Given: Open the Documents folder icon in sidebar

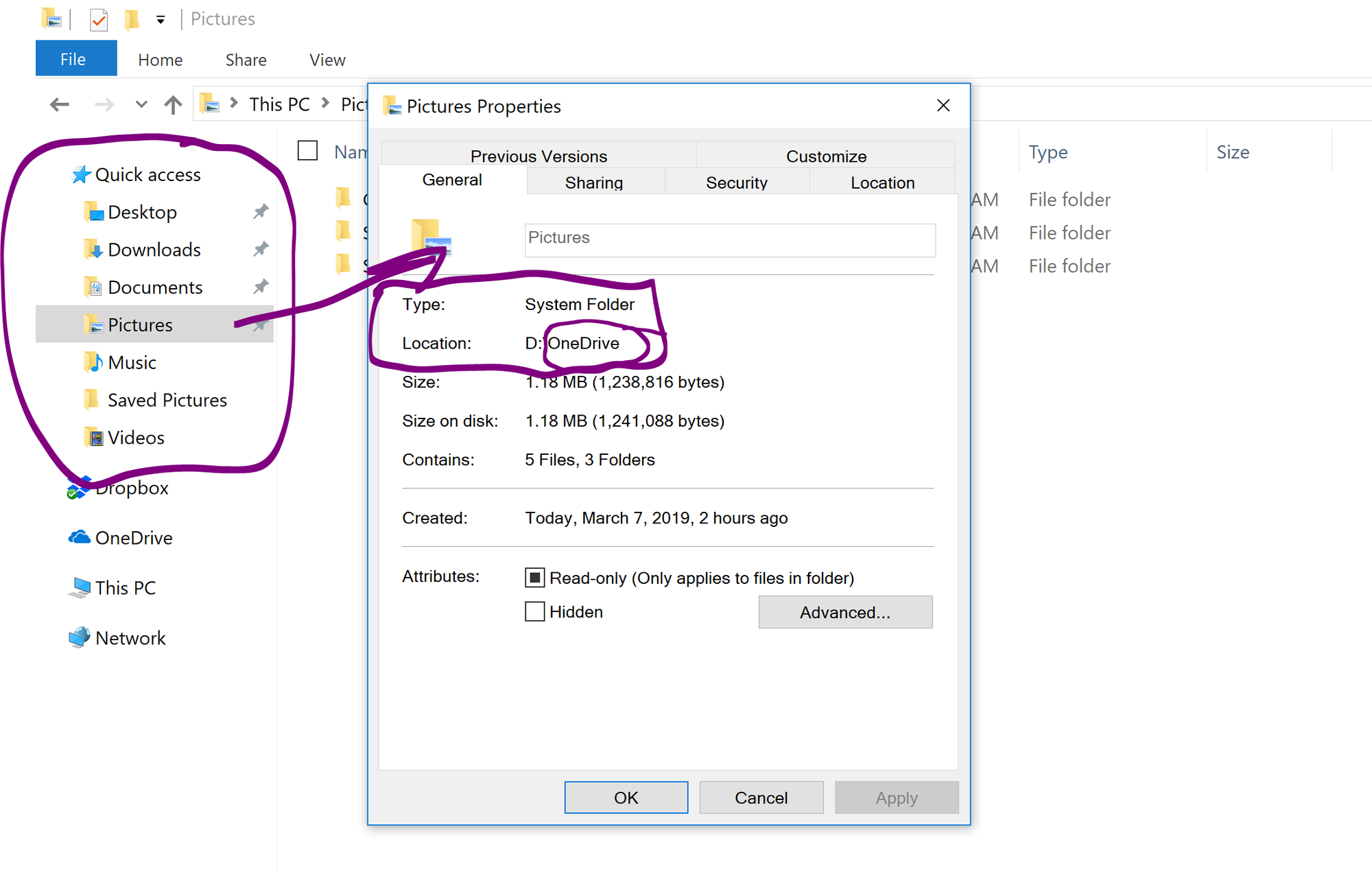Looking at the screenshot, I should (x=93, y=287).
